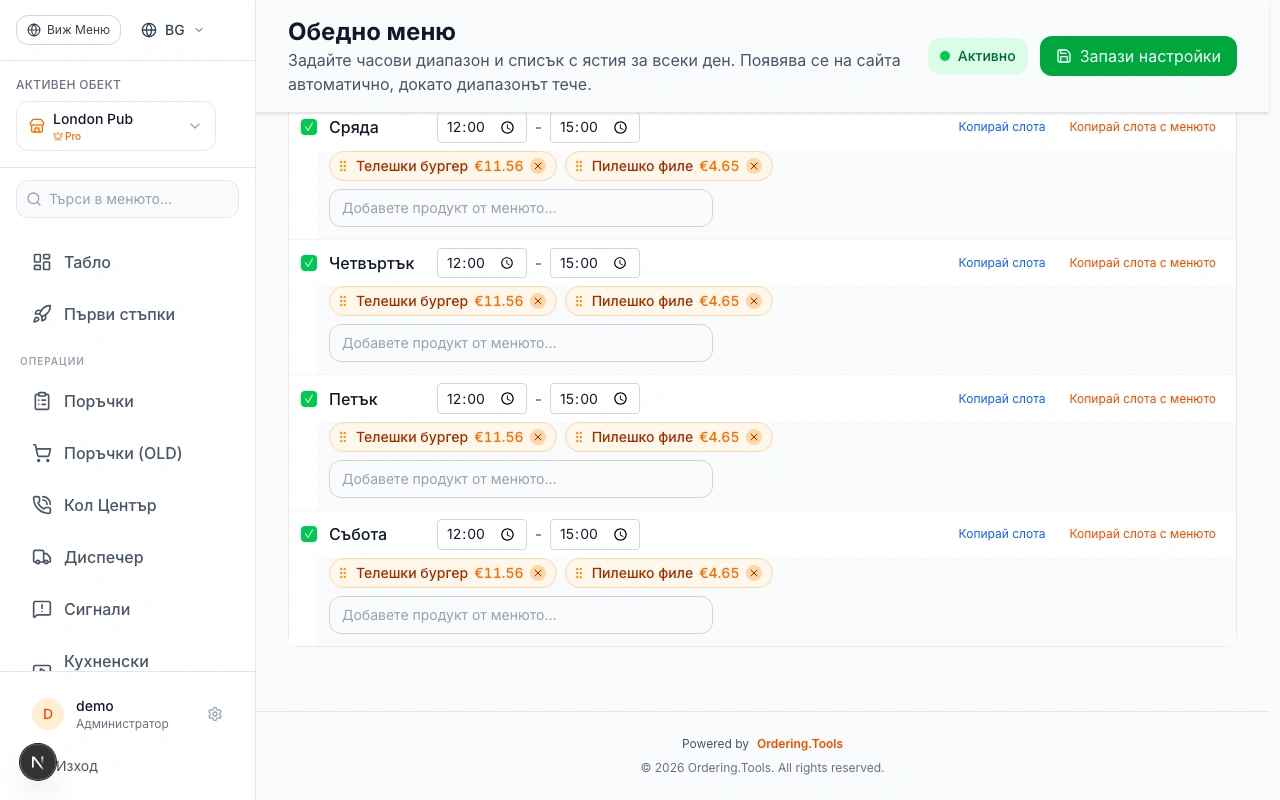The image size is (1280, 800).
Task: Save settings with Запази настройки
Action: click(x=1138, y=56)
